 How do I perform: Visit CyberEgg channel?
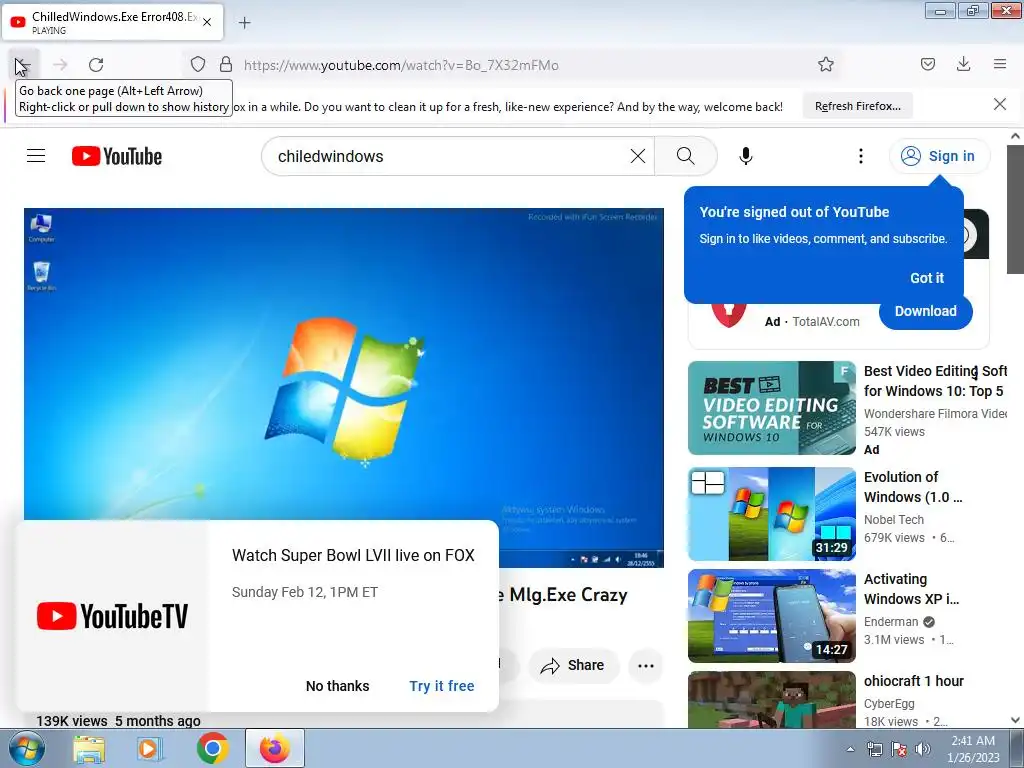tap(889, 704)
